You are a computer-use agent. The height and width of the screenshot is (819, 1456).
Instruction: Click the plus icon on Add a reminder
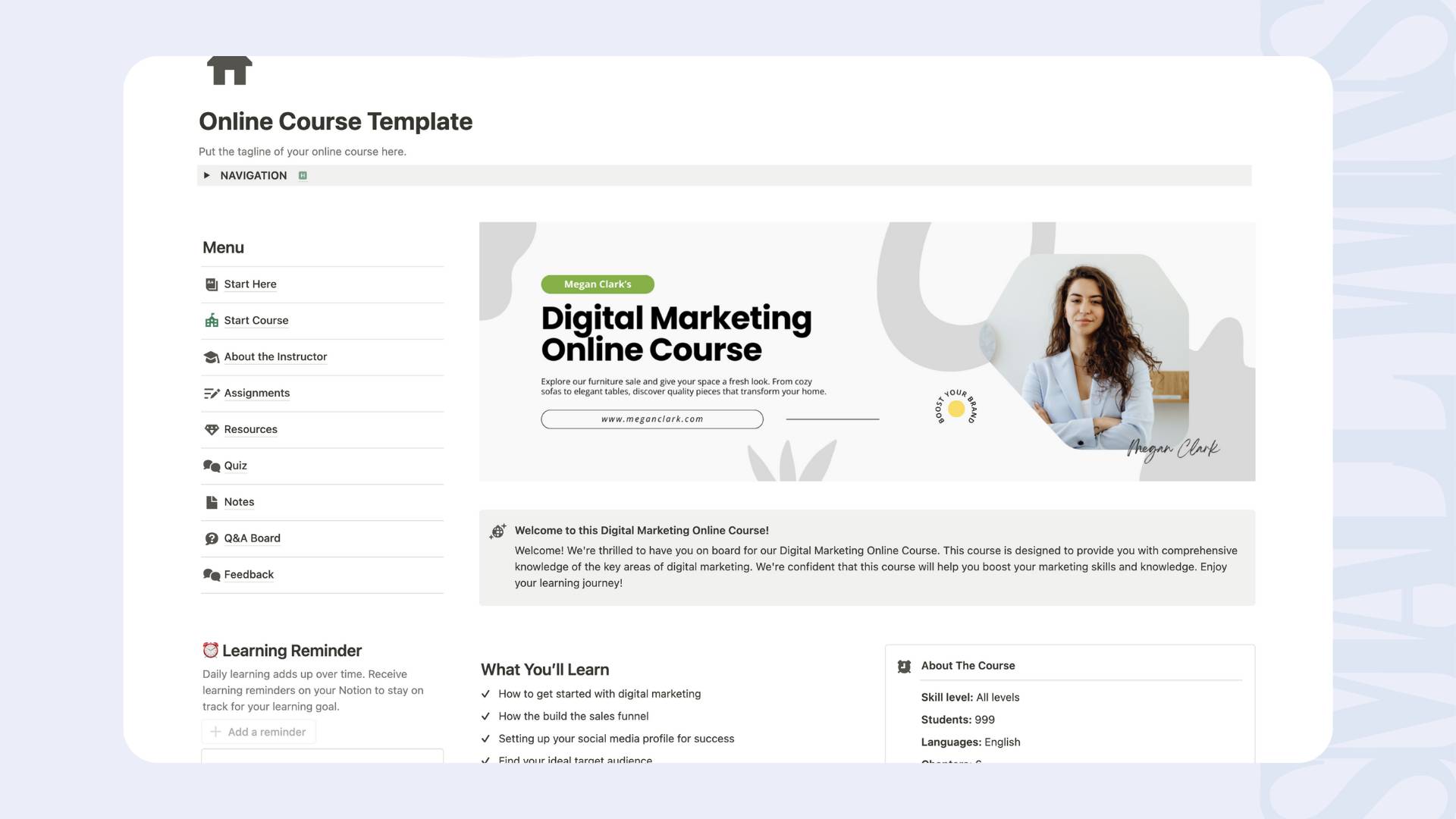click(215, 732)
